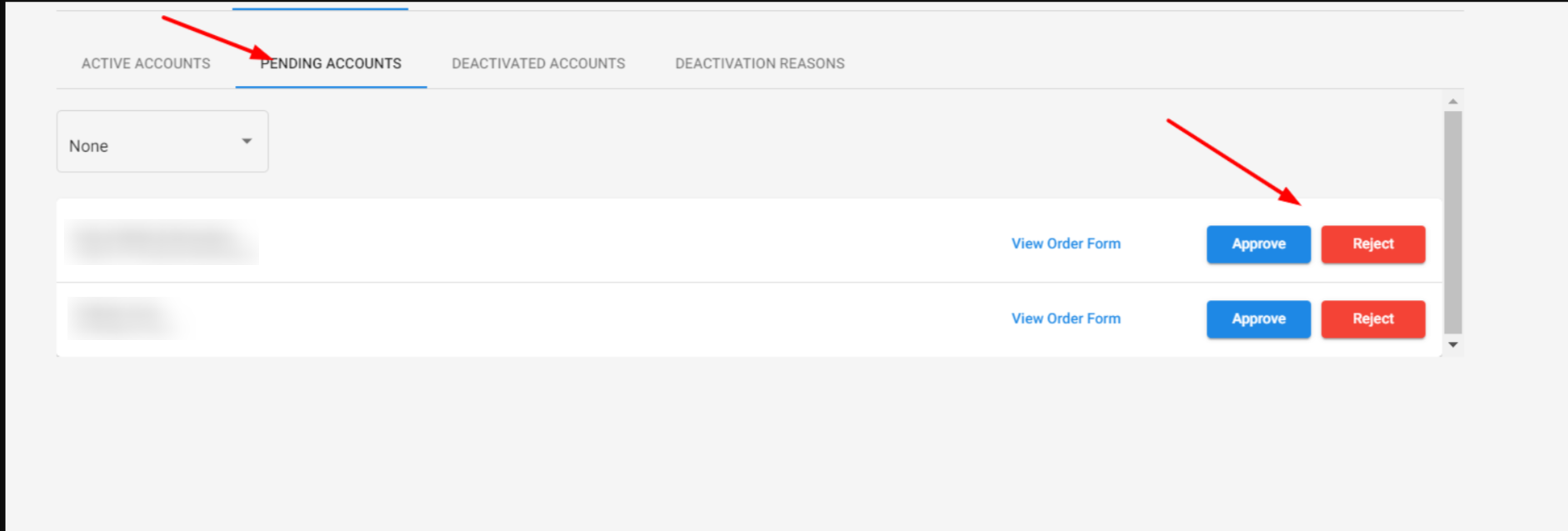Click the vertical scrollbar thumb
Viewport: 1568px width, 531px height.
(x=1453, y=222)
